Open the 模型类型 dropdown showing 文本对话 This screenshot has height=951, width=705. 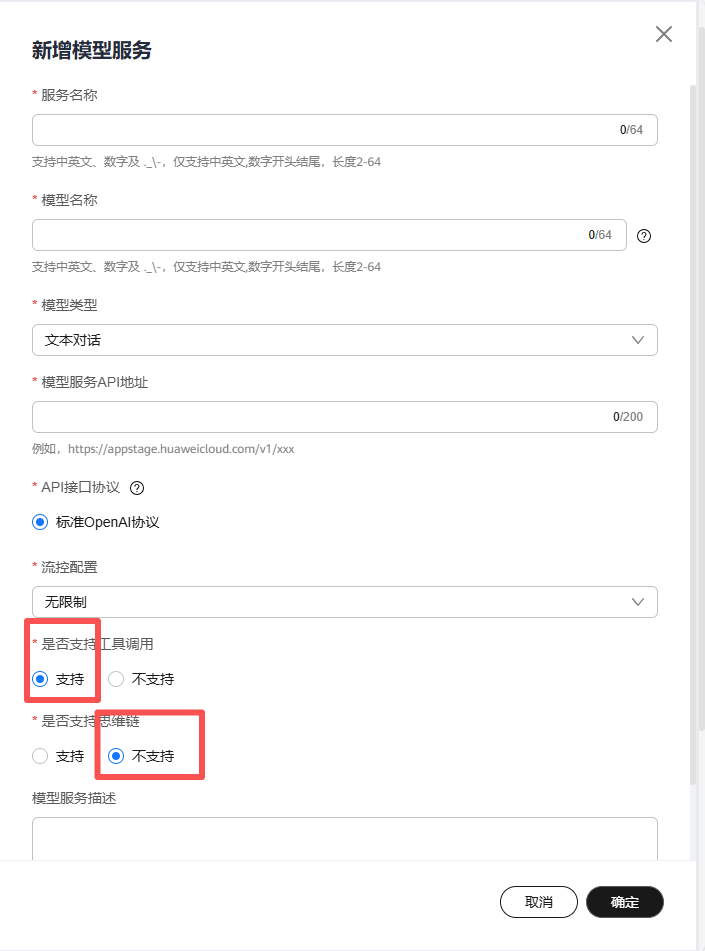point(345,340)
